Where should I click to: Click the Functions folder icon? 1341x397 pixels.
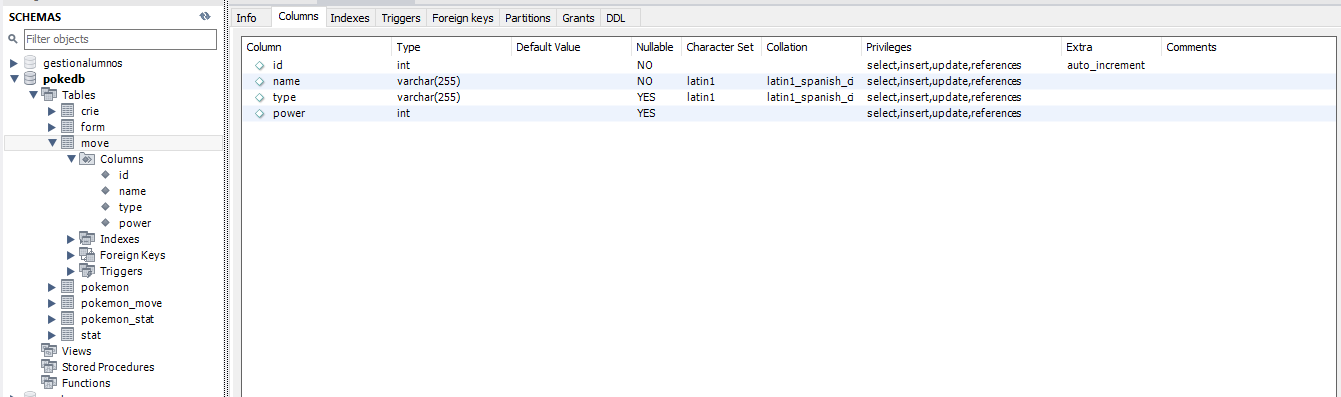click(x=49, y=383)
